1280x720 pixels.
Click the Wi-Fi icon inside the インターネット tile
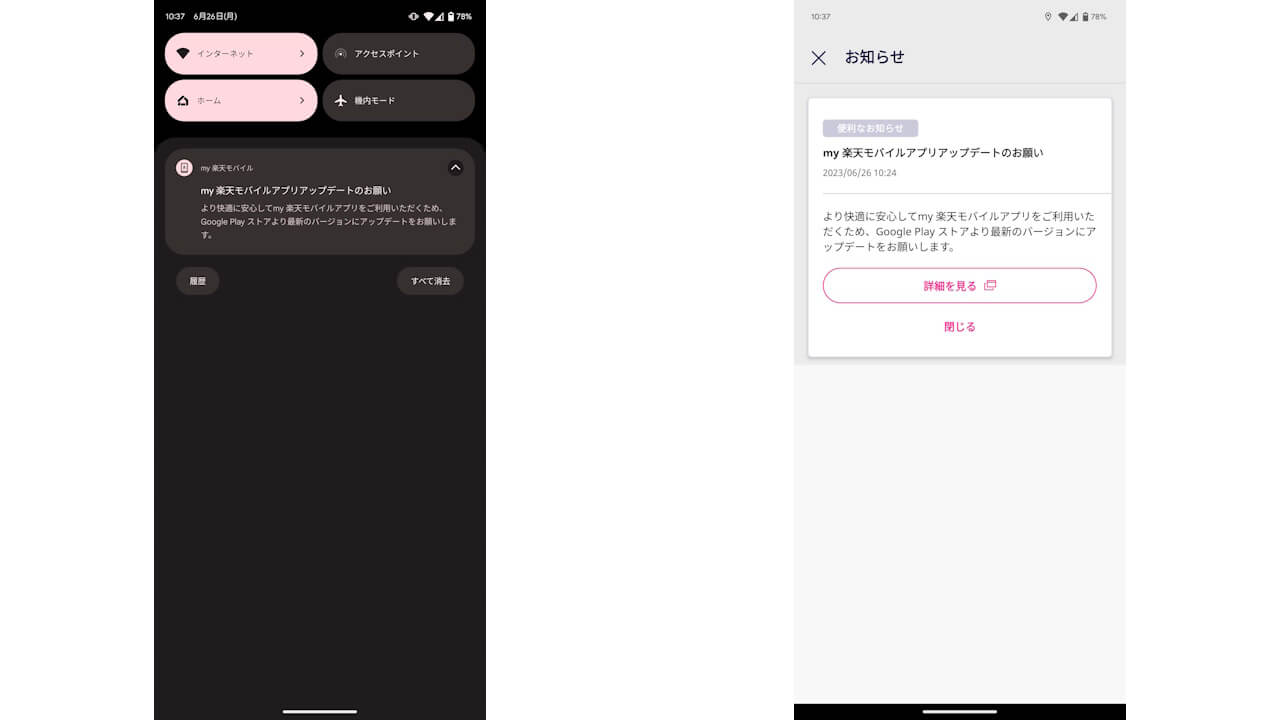[183, 53]
